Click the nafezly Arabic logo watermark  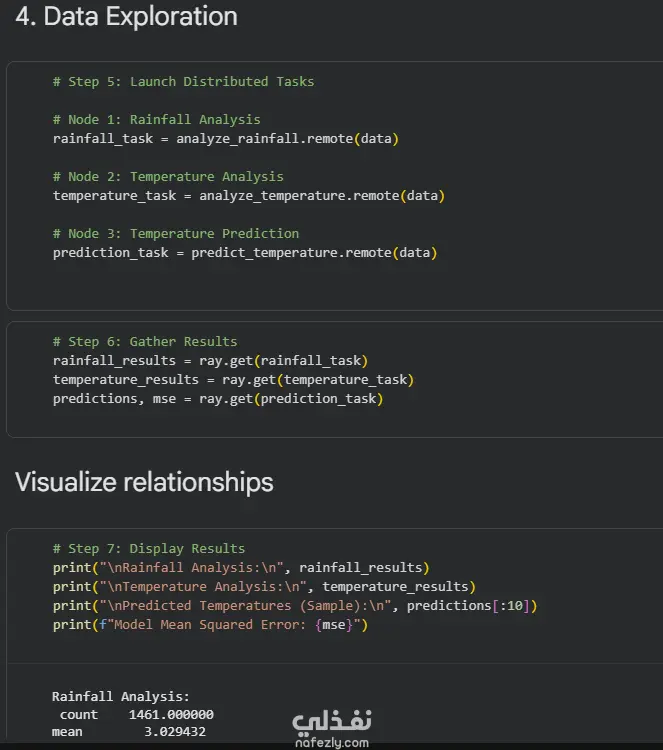point(332,720)
